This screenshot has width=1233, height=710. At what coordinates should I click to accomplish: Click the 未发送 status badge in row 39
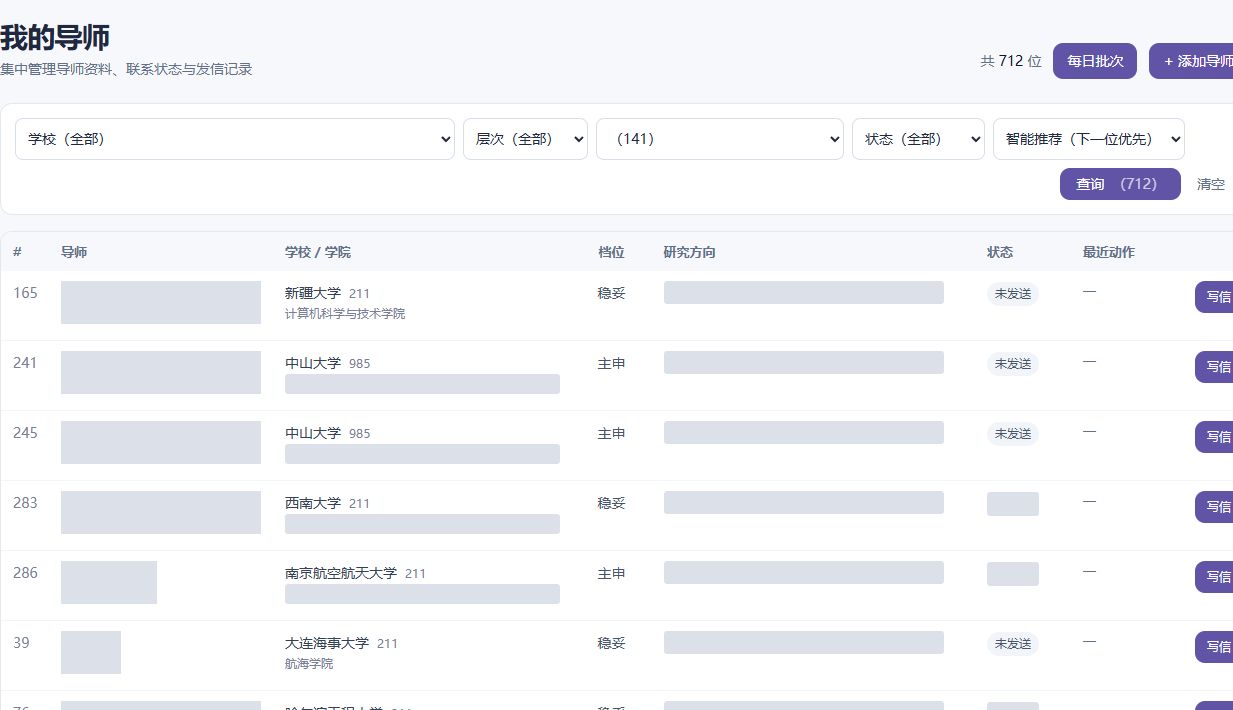pyautogui.click(x=1013, y=644)
